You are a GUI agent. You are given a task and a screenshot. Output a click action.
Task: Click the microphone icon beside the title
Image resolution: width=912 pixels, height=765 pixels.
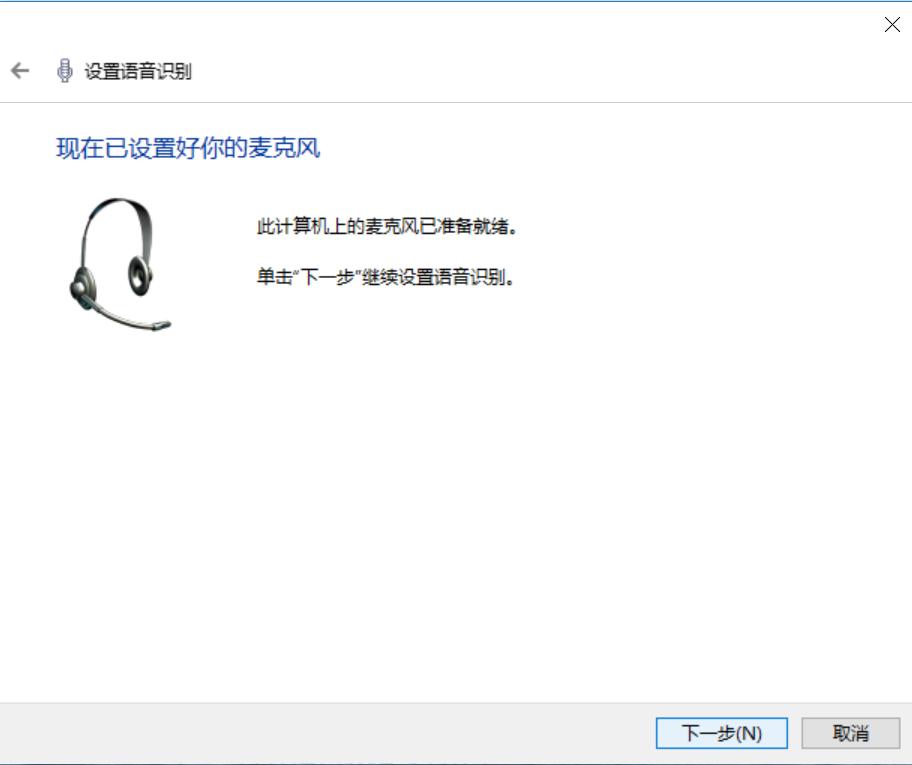(65, 71)
